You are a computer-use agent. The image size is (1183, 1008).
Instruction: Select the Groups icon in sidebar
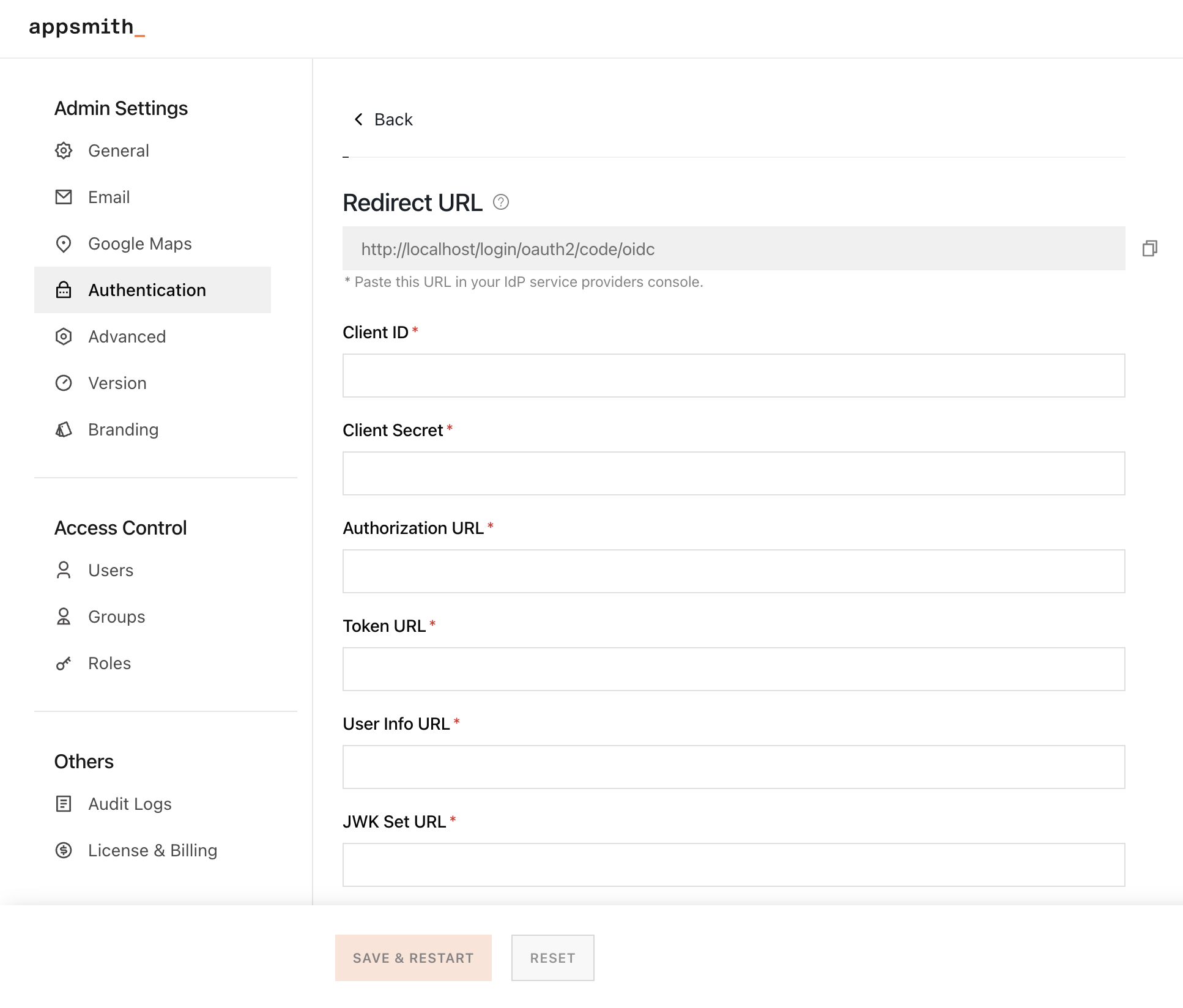click(x=64, y=617)
